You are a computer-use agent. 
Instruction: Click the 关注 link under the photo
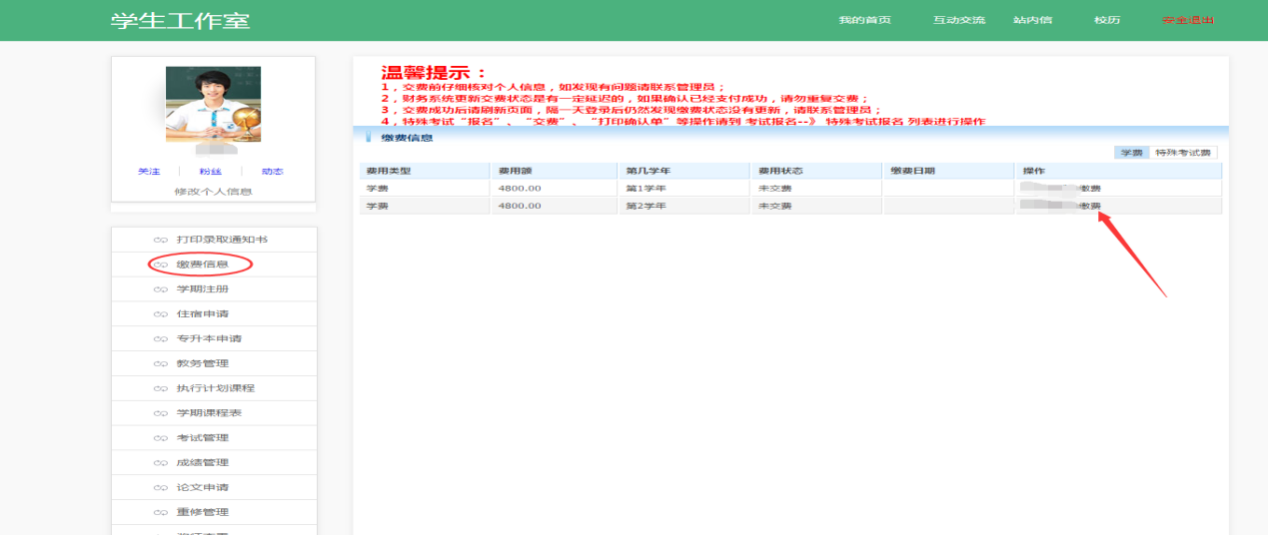pyautogui.click(x=149, y=172)
